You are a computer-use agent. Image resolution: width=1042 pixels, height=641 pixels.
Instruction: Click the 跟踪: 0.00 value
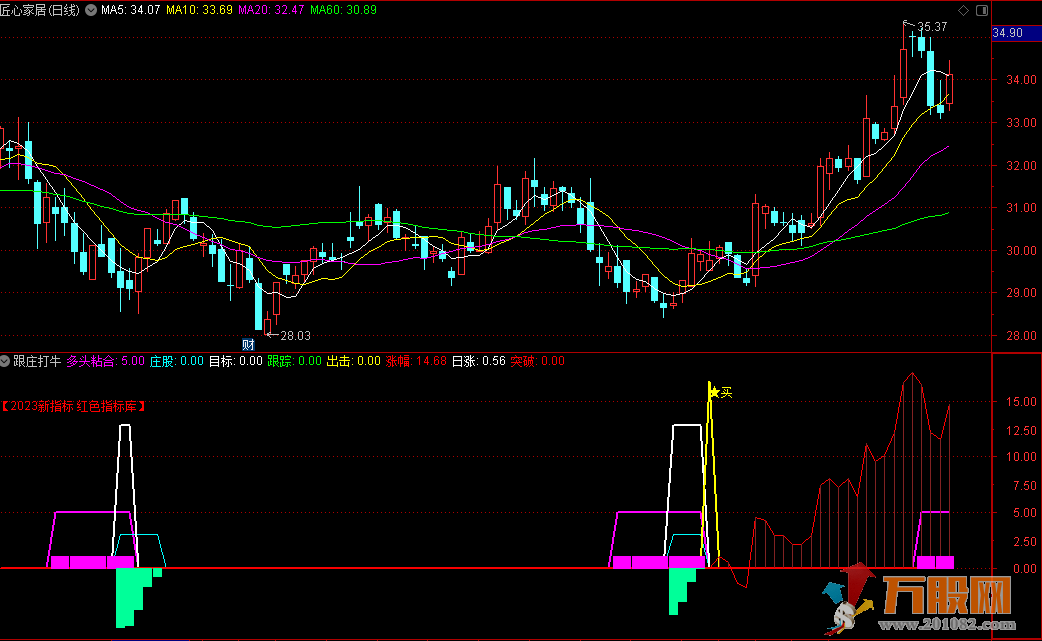[x=294, y=361]
